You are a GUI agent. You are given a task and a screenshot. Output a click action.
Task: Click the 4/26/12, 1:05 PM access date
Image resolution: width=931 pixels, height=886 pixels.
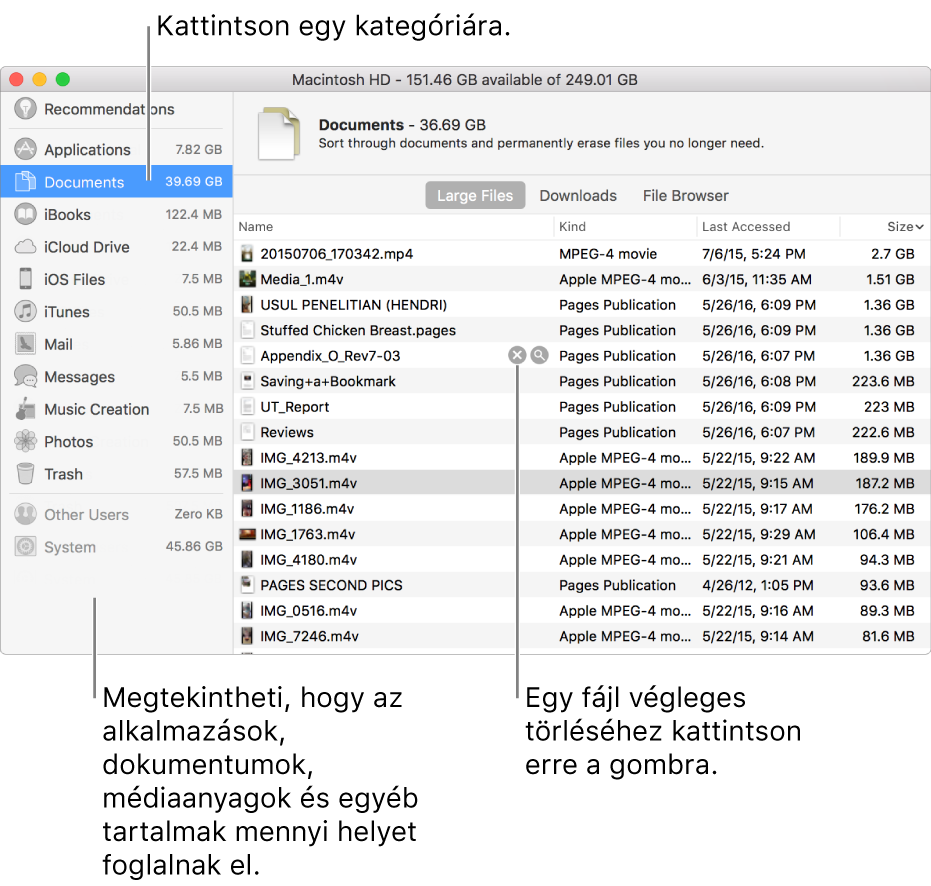point(758,585)
